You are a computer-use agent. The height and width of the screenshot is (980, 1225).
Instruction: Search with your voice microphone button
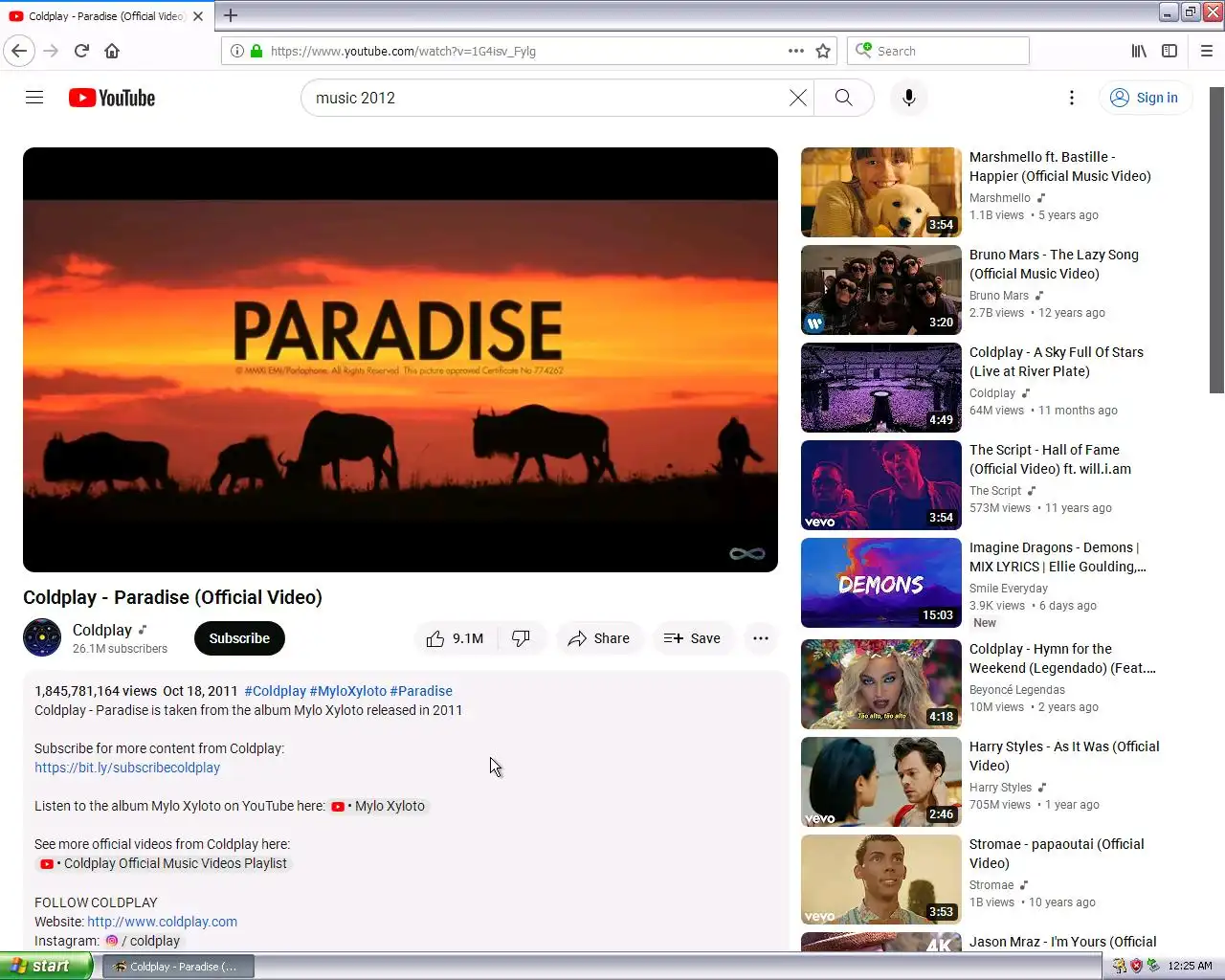[909, 98]
